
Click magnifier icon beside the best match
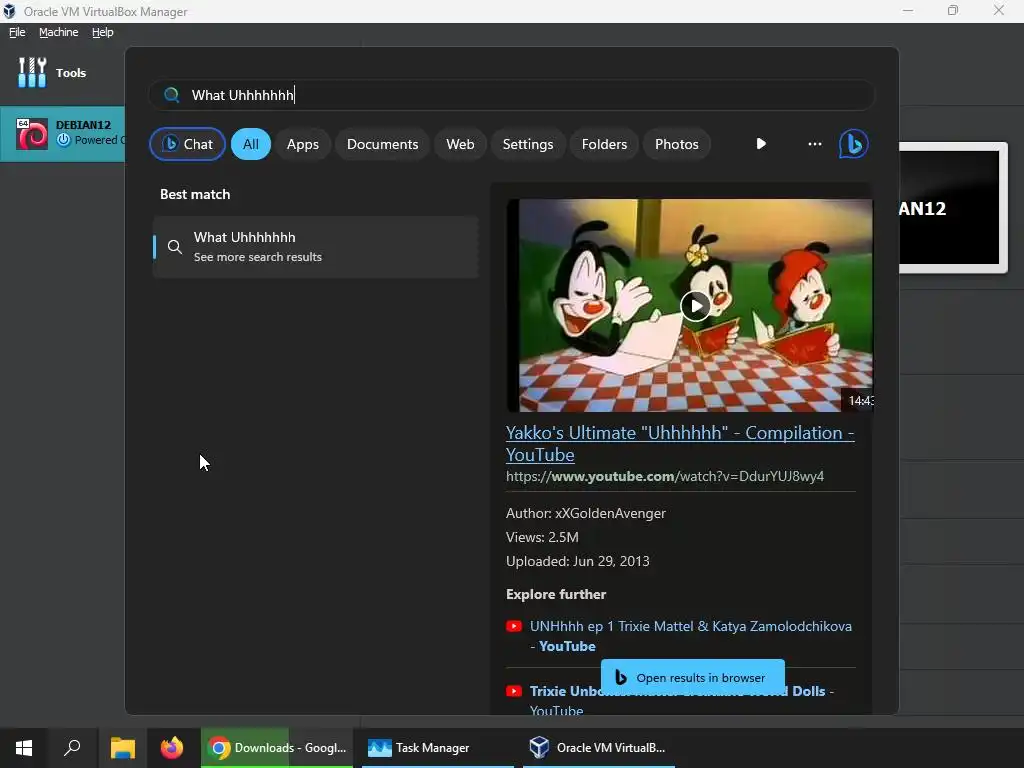[x=174, y=247]
